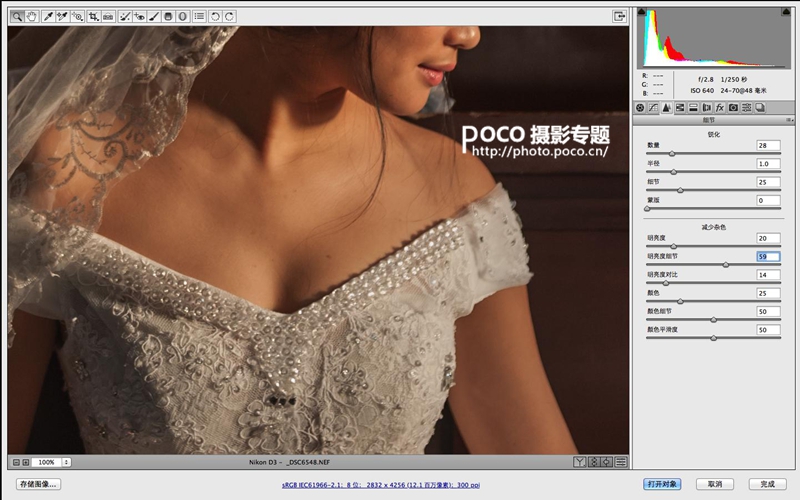Open the Camera Calibration panel tab

pyautogui.click(x=733, y=108)
